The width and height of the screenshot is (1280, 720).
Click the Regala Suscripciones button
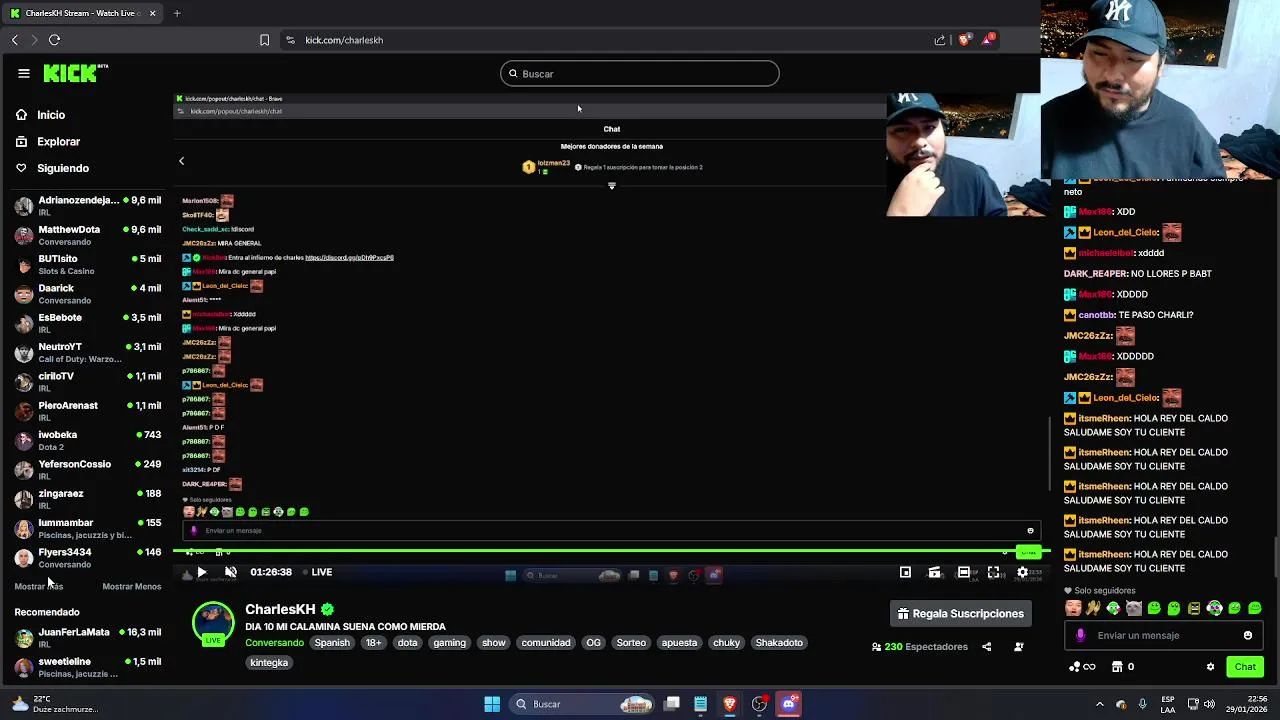(x=961, y=614)
